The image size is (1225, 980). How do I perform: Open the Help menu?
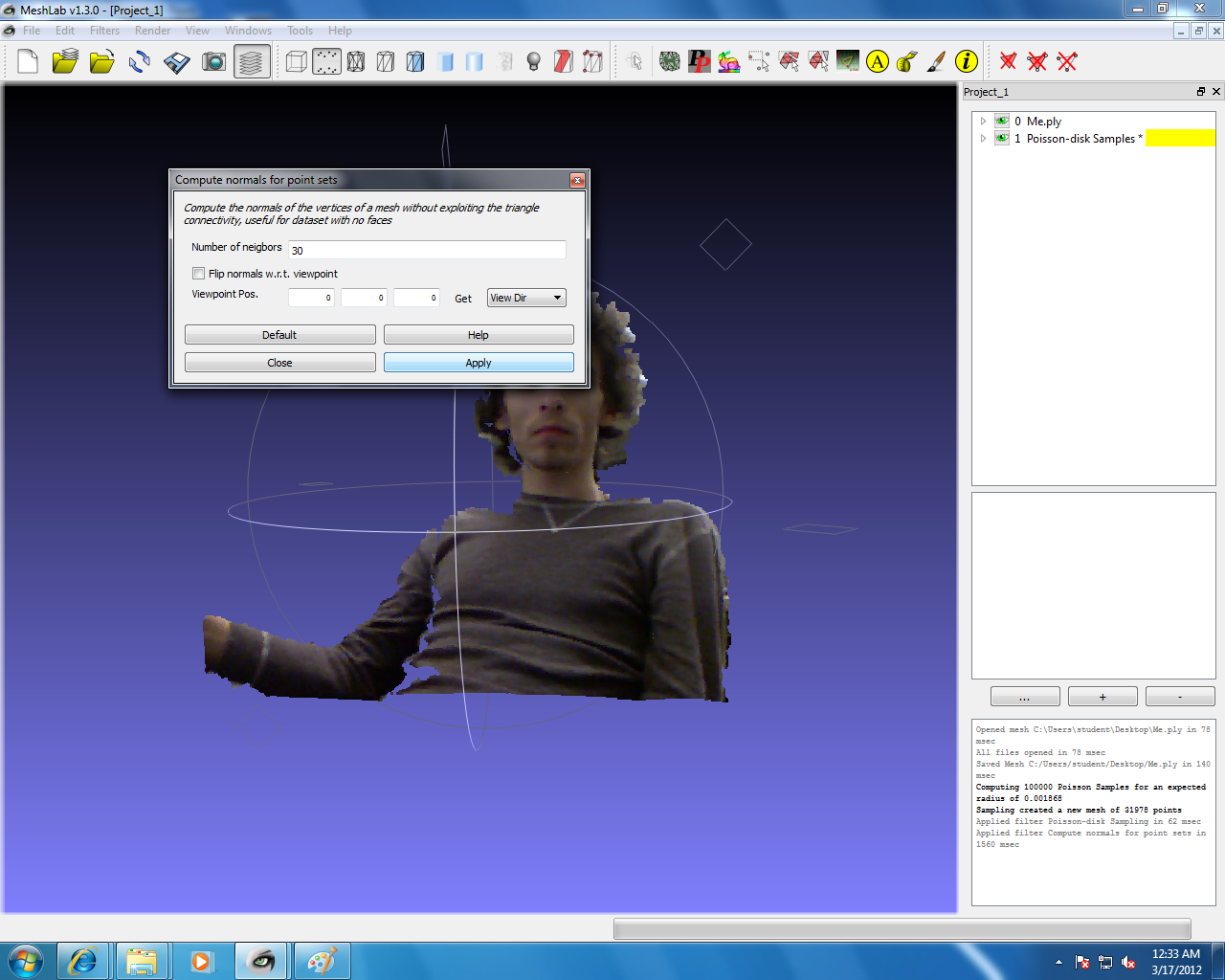coord(340,31)
